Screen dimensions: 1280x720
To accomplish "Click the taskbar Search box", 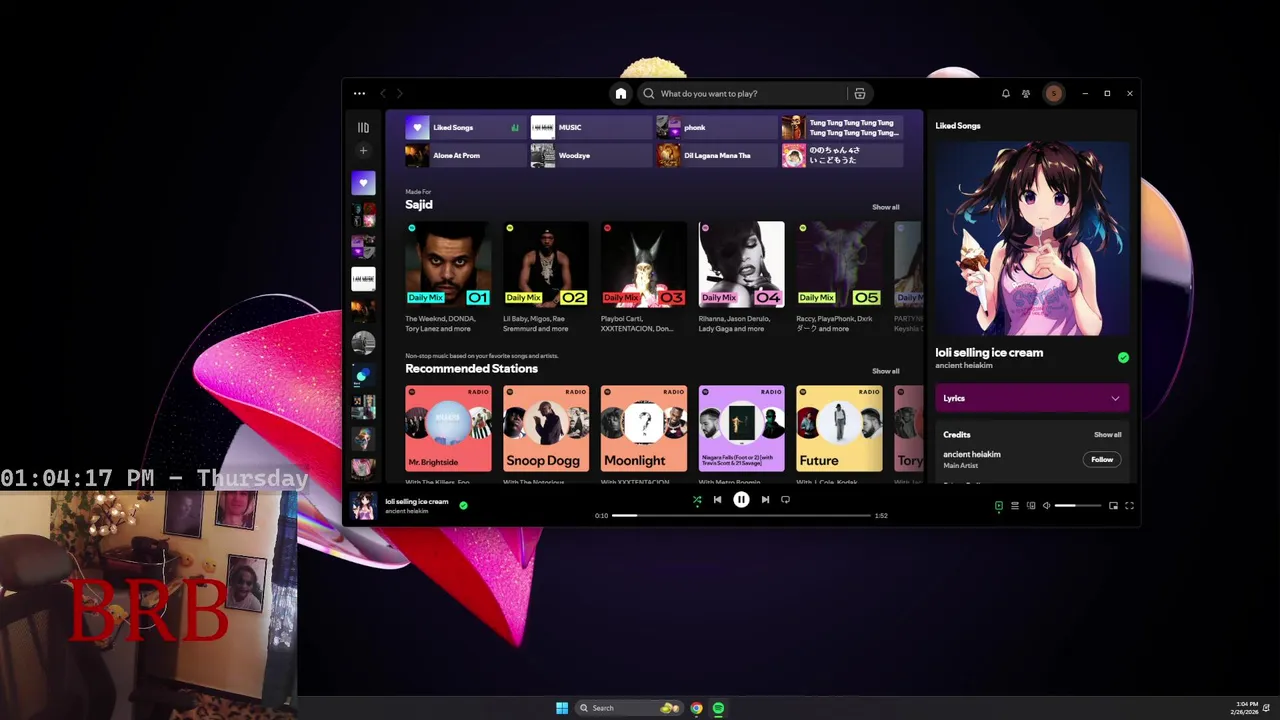I will click(627, 708).
